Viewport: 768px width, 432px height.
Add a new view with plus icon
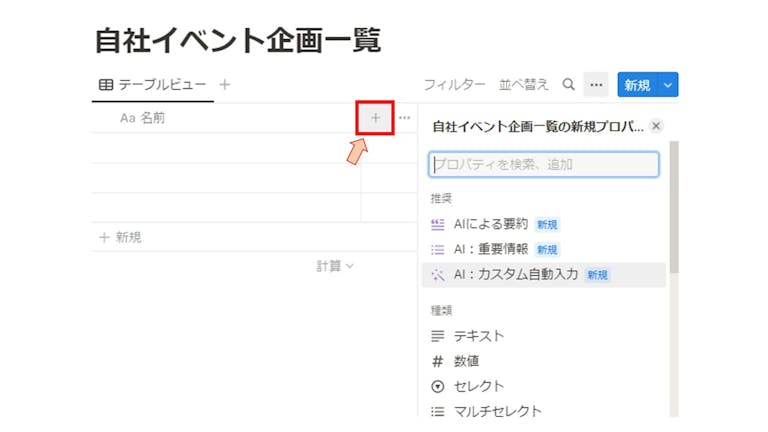click(225, 85)
